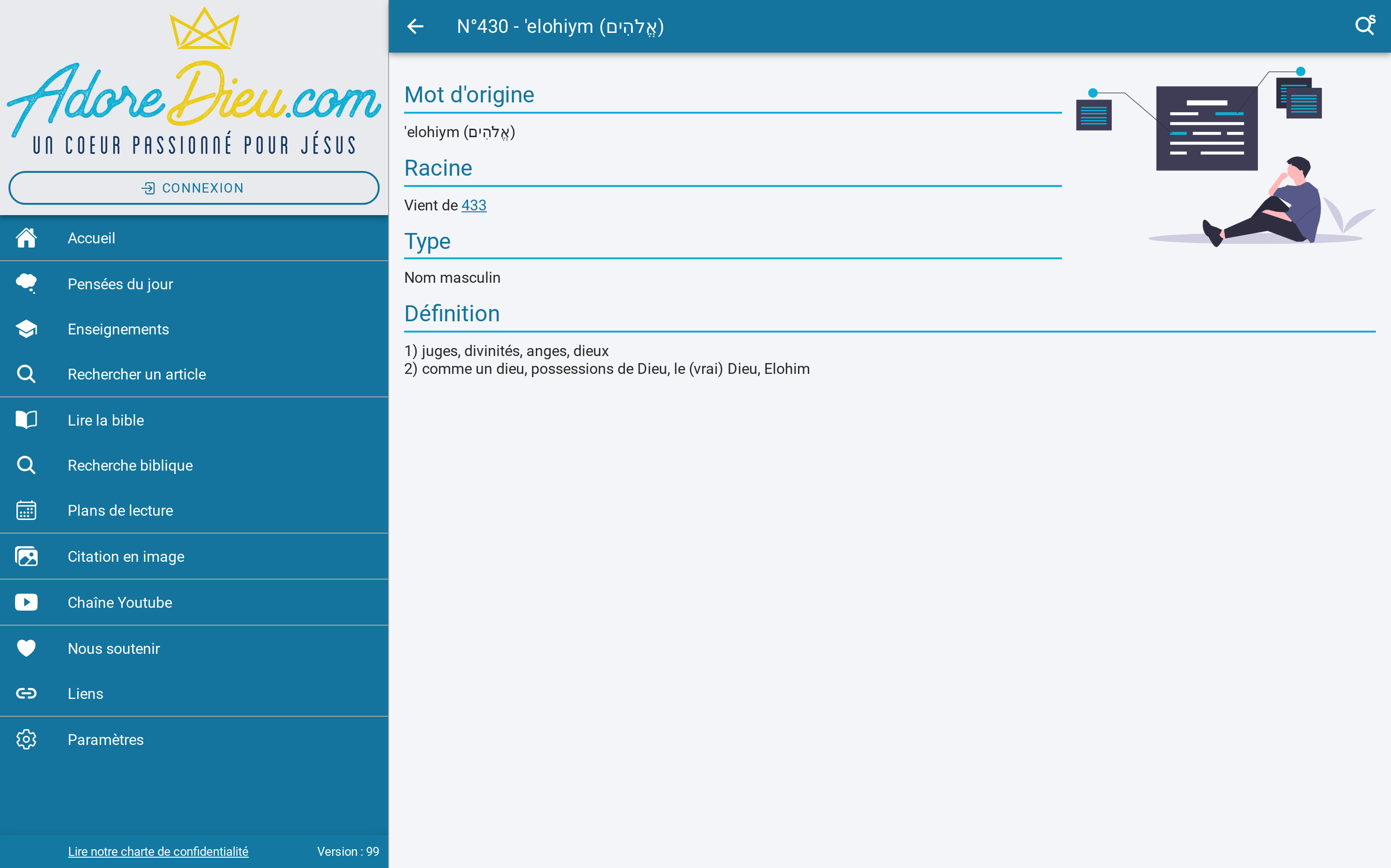This screenshot has height=868, width=1391.
Task: Open the Strong search icon top right
Action: 1365,26
